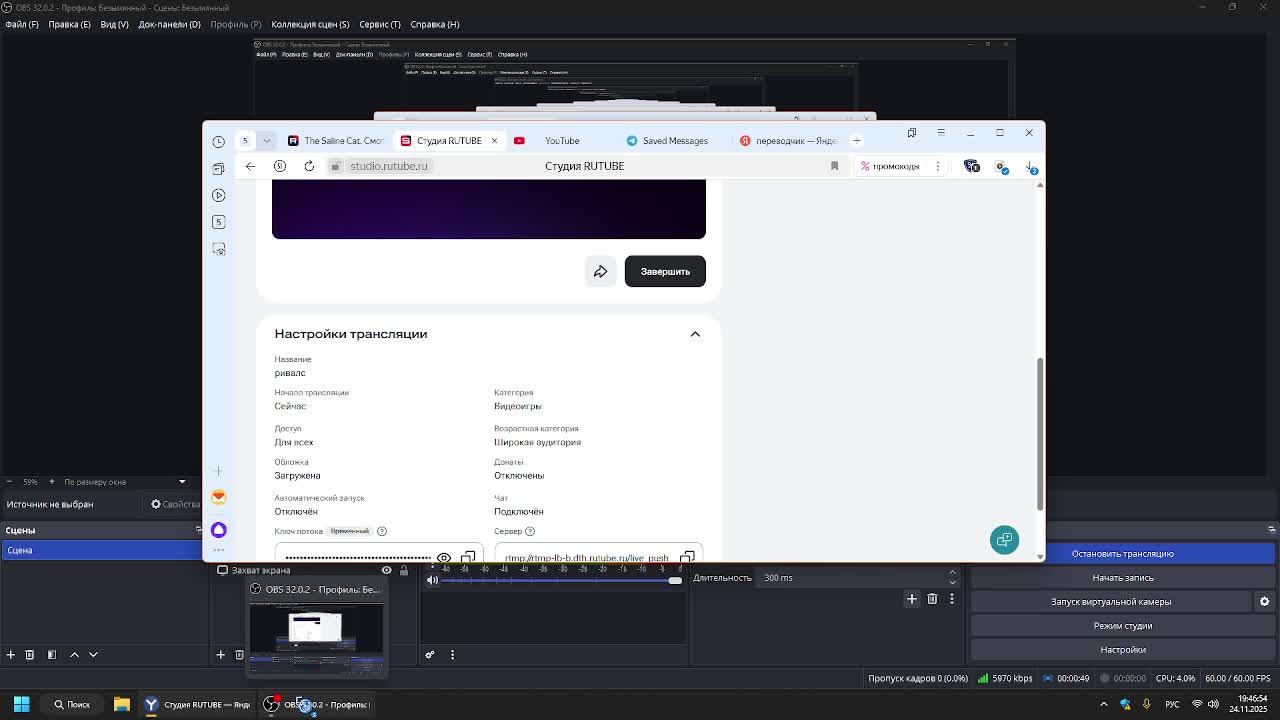Open the промокоды extension button
Screen dimensions: 1280x720
(x=890, y=166)
